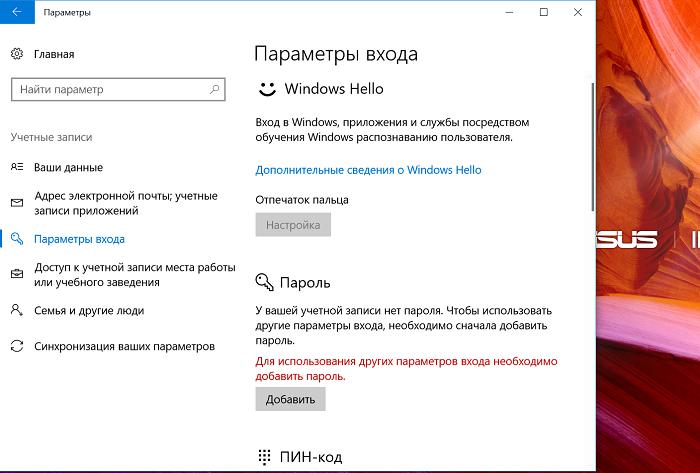This screenshot has width=700, height=473.
Task: Click the ПИН-код section heading
Action: 311,457
